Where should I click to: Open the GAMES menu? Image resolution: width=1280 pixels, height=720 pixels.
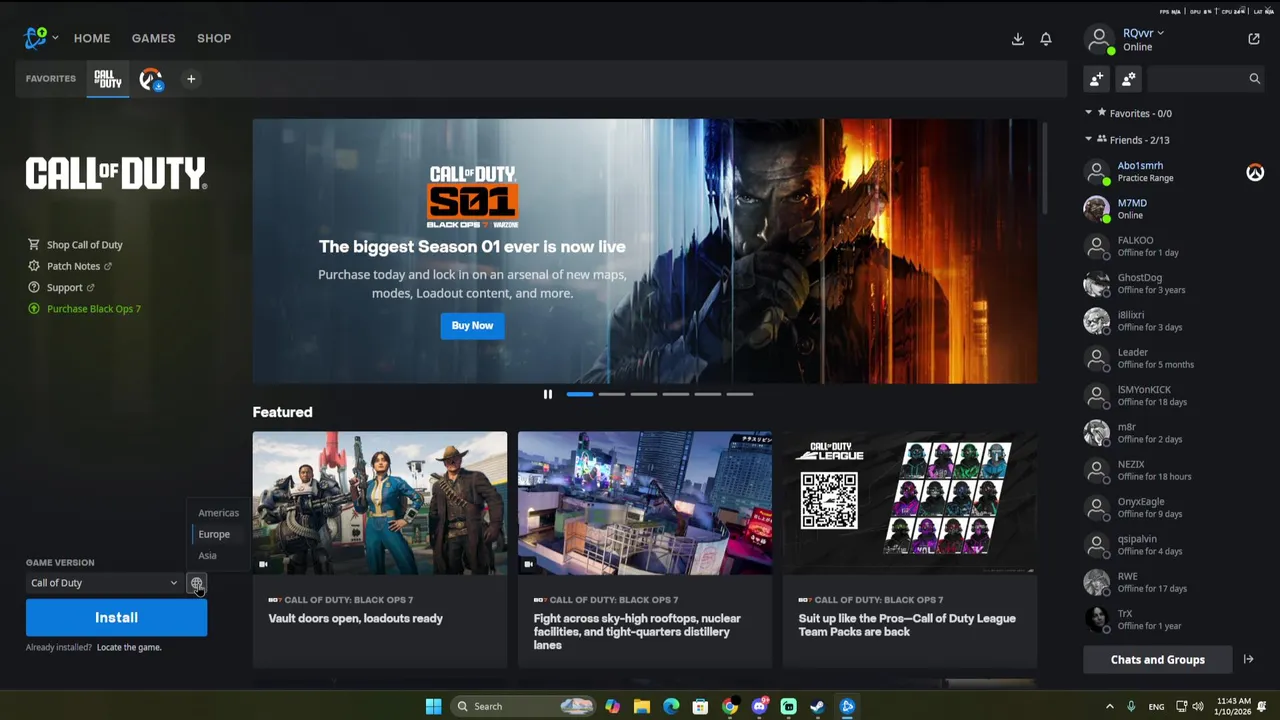pos(153,39)
